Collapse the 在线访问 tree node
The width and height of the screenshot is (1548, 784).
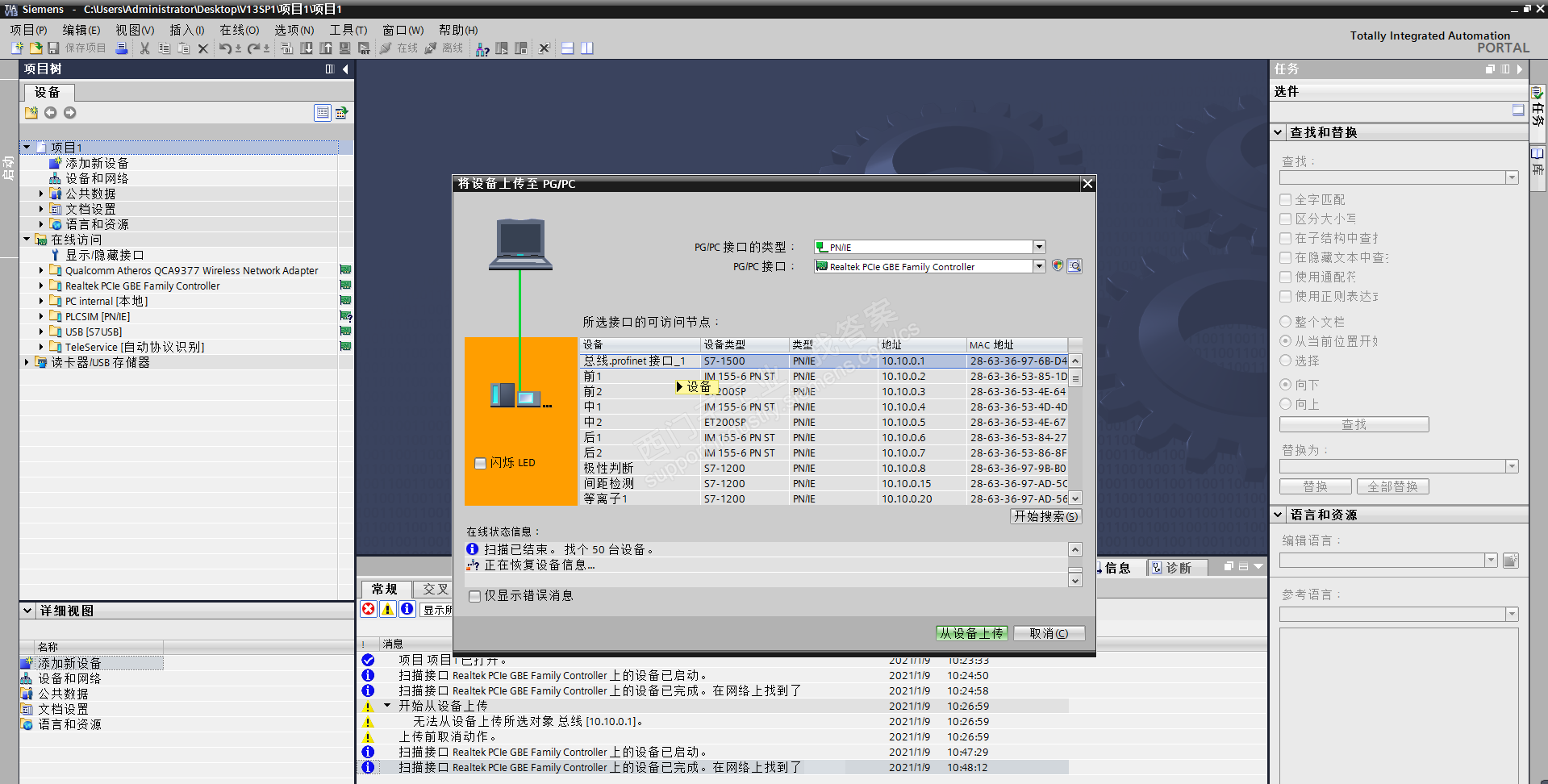pyautogui.click(x=27, y=240)
